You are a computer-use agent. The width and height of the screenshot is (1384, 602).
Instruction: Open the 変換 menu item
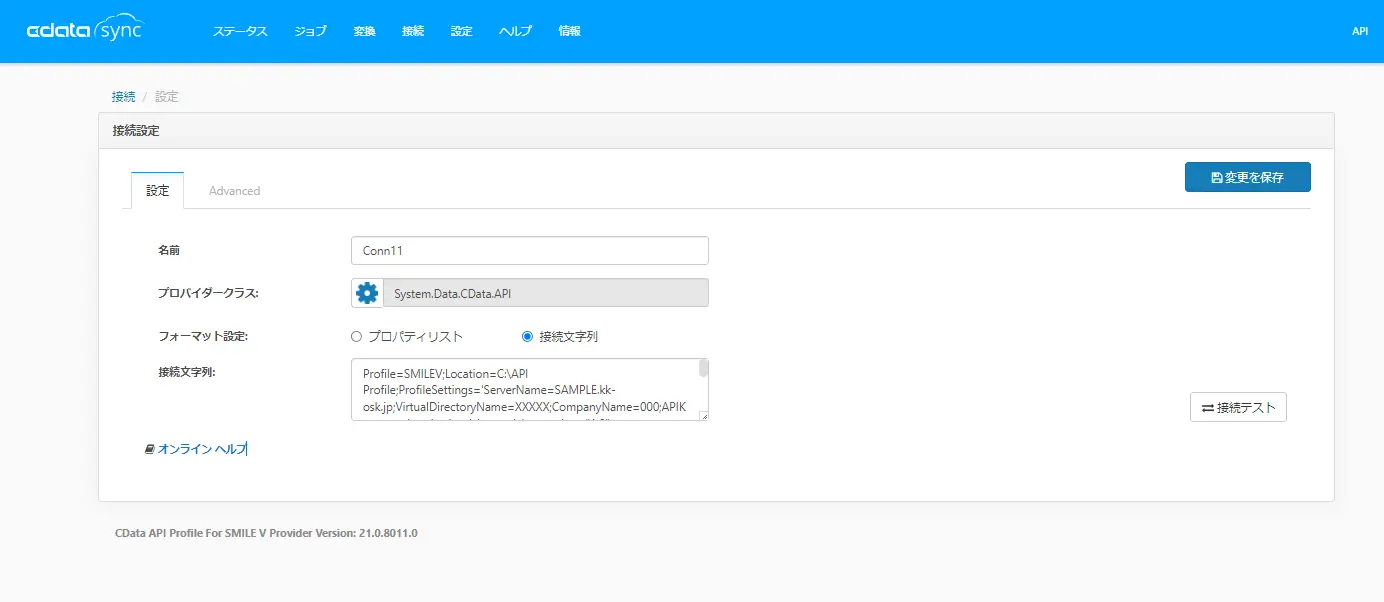pyautogui.click(x=364, y=31)
